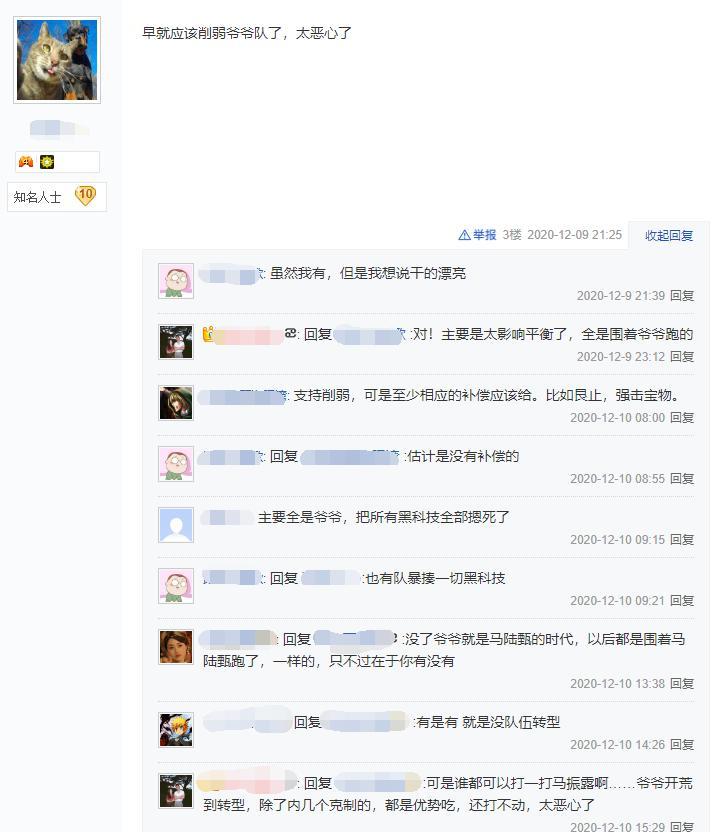Viewport: 713px width, 832px height.
Task: Click 回复 next to 2020-12-10 13:38
Action: [682, 683]
